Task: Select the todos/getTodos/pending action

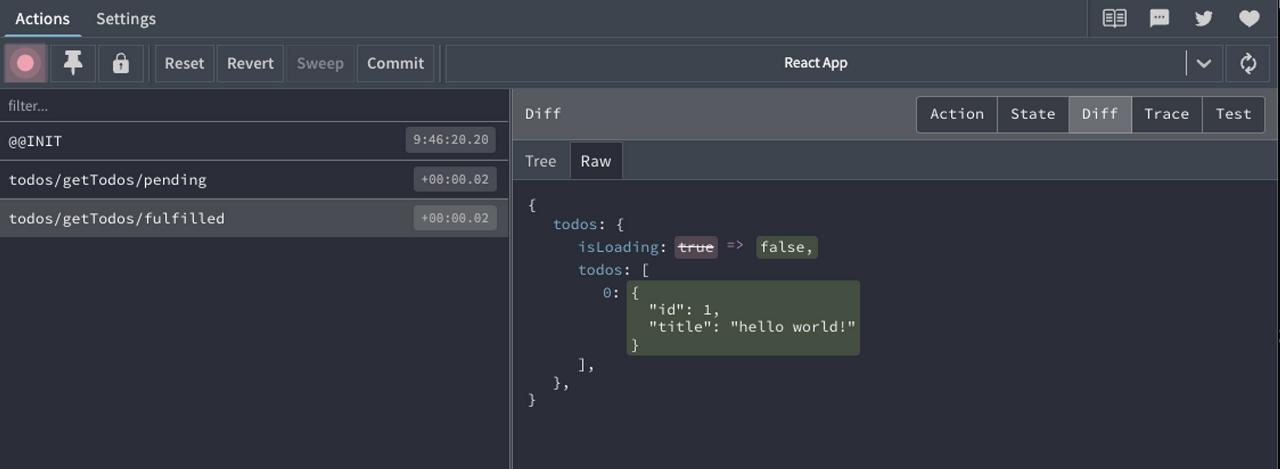Action: click(254, 180)
